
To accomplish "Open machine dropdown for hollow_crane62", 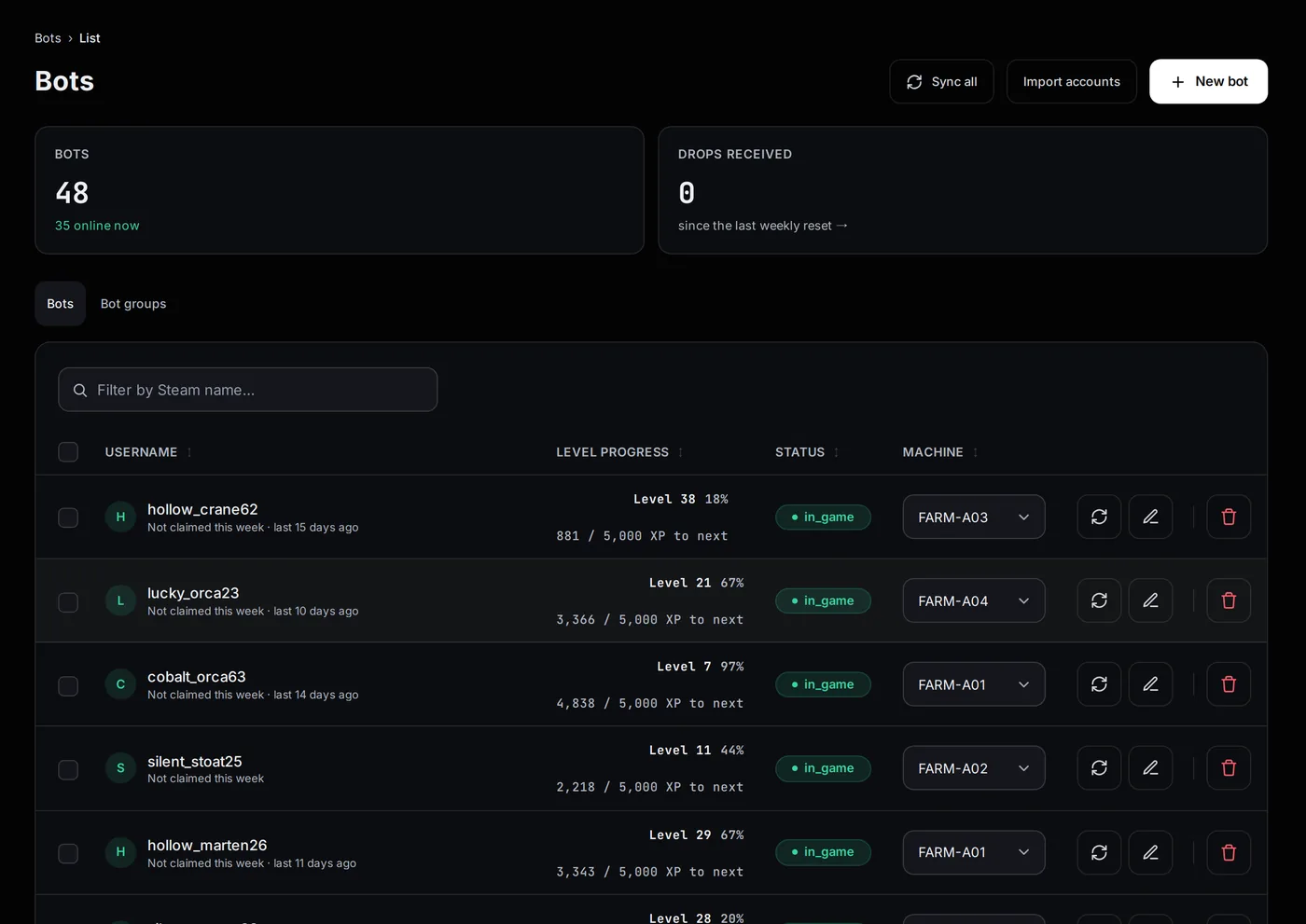I will pos(974,517).
